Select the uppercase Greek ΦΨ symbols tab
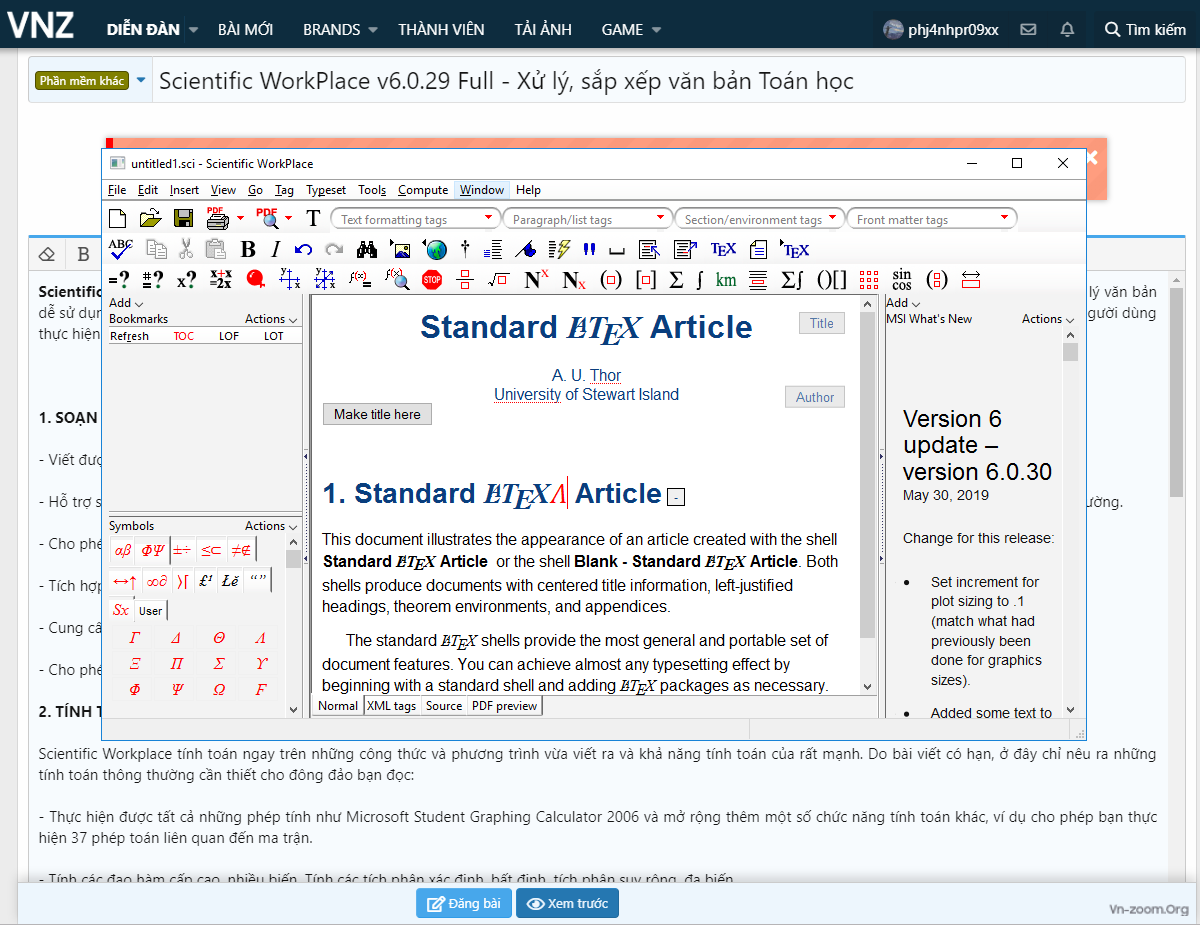The height and width of the screenshot is (926, 1200). click(153, 549)
